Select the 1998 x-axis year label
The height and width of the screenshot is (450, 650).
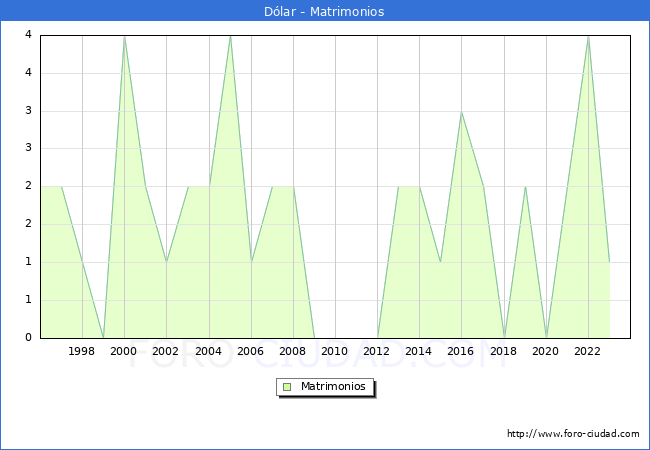[82, 351]
